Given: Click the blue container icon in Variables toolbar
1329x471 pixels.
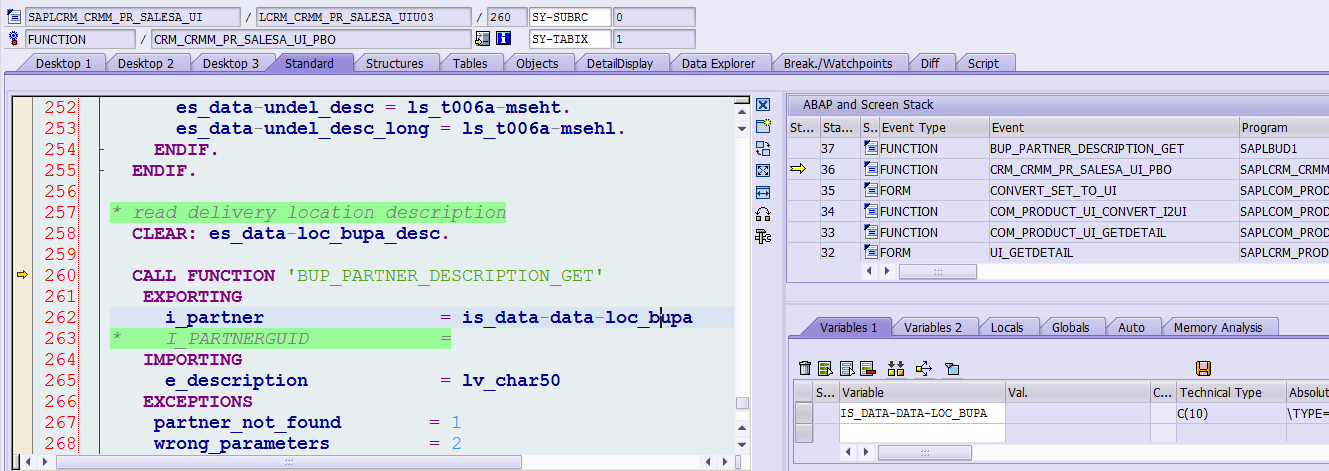Looking at the screenshot, I should pyautogui.click(x=952, y=369).
